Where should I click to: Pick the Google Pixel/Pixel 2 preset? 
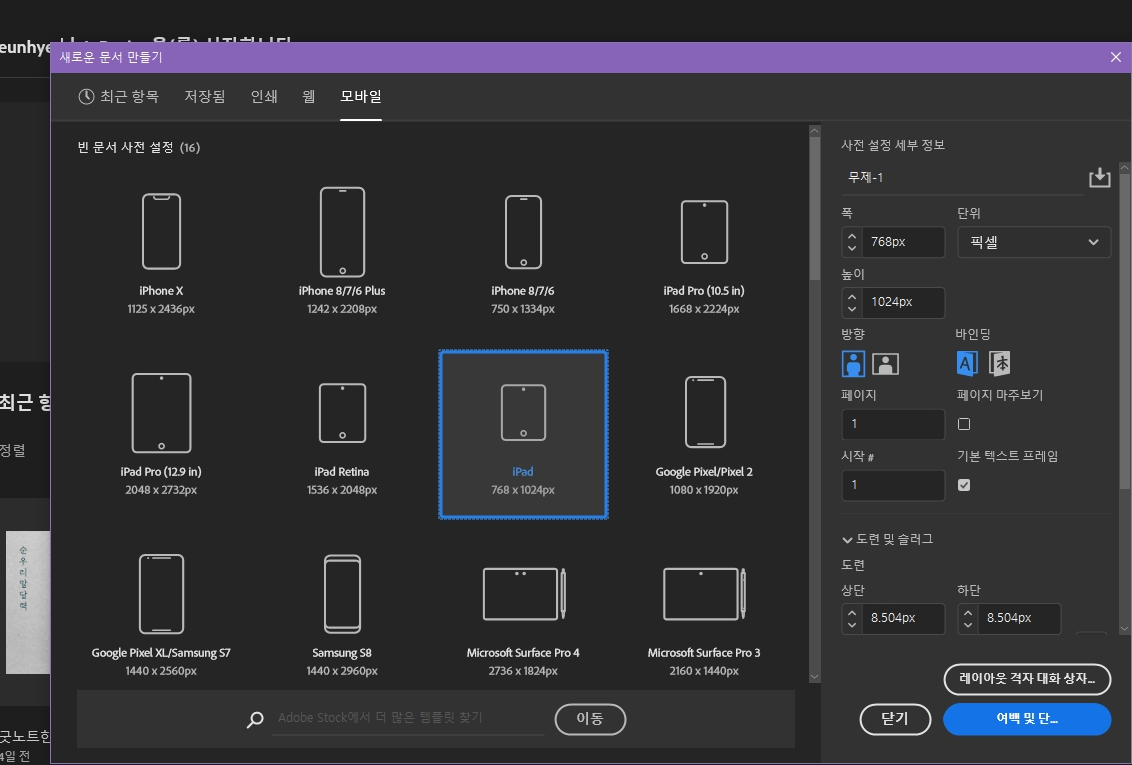coord(704,434)
